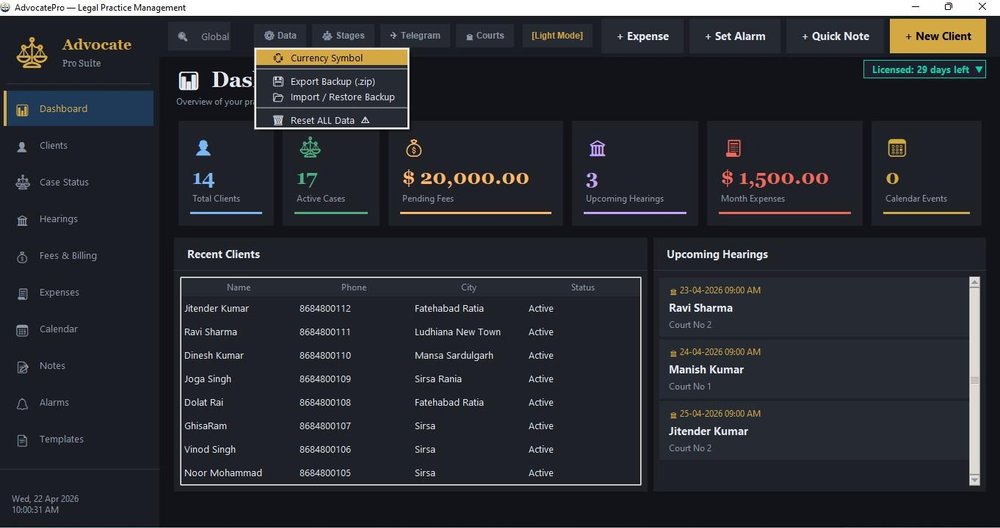Open the Pending Fees $ 20,000.00 card

point(475,173)
